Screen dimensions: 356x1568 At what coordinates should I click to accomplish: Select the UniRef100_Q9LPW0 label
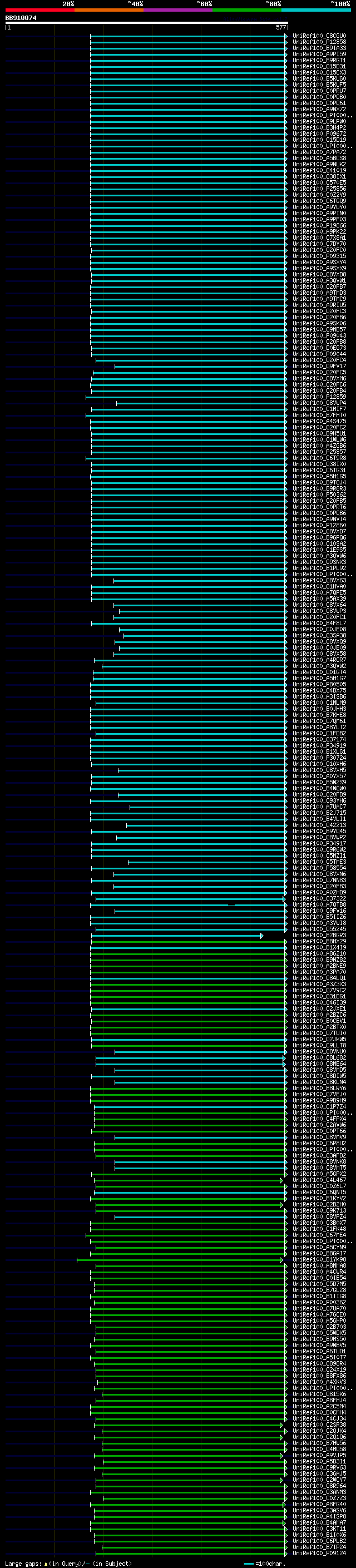coord(319,122)
